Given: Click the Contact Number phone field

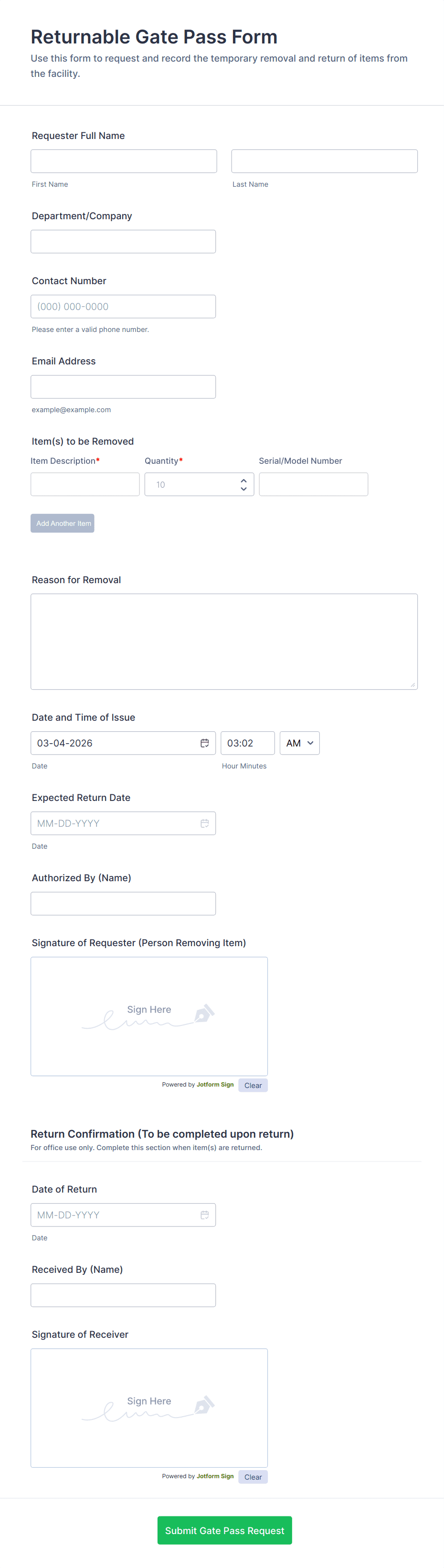Looking at the screenshot, I should click(123, 306).
